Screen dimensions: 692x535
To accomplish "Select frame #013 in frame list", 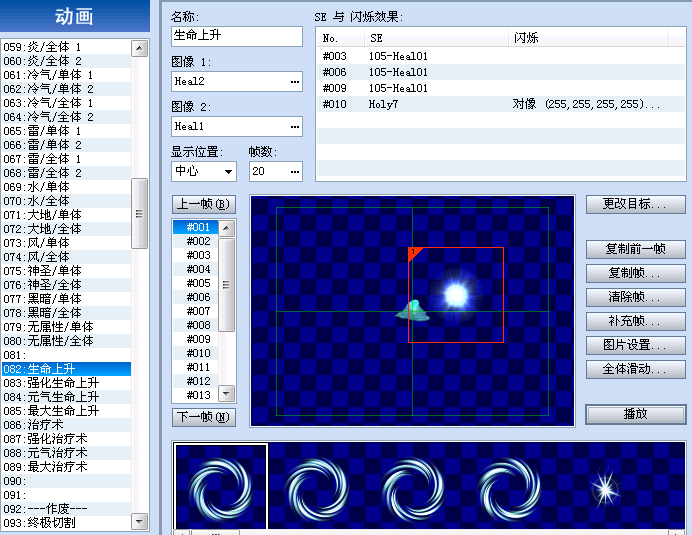I will 196,395.
